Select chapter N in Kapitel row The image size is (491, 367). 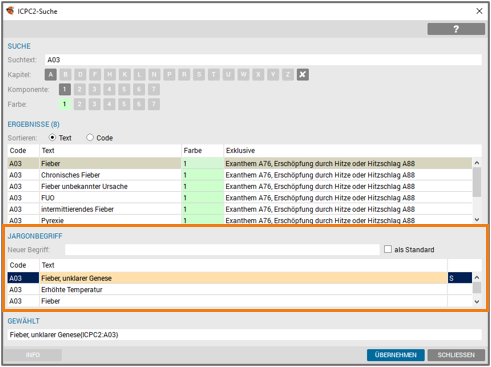[154, 74]
